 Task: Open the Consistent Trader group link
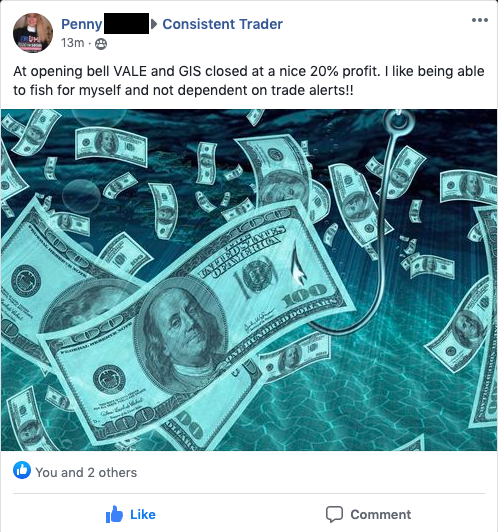[223, 24]
